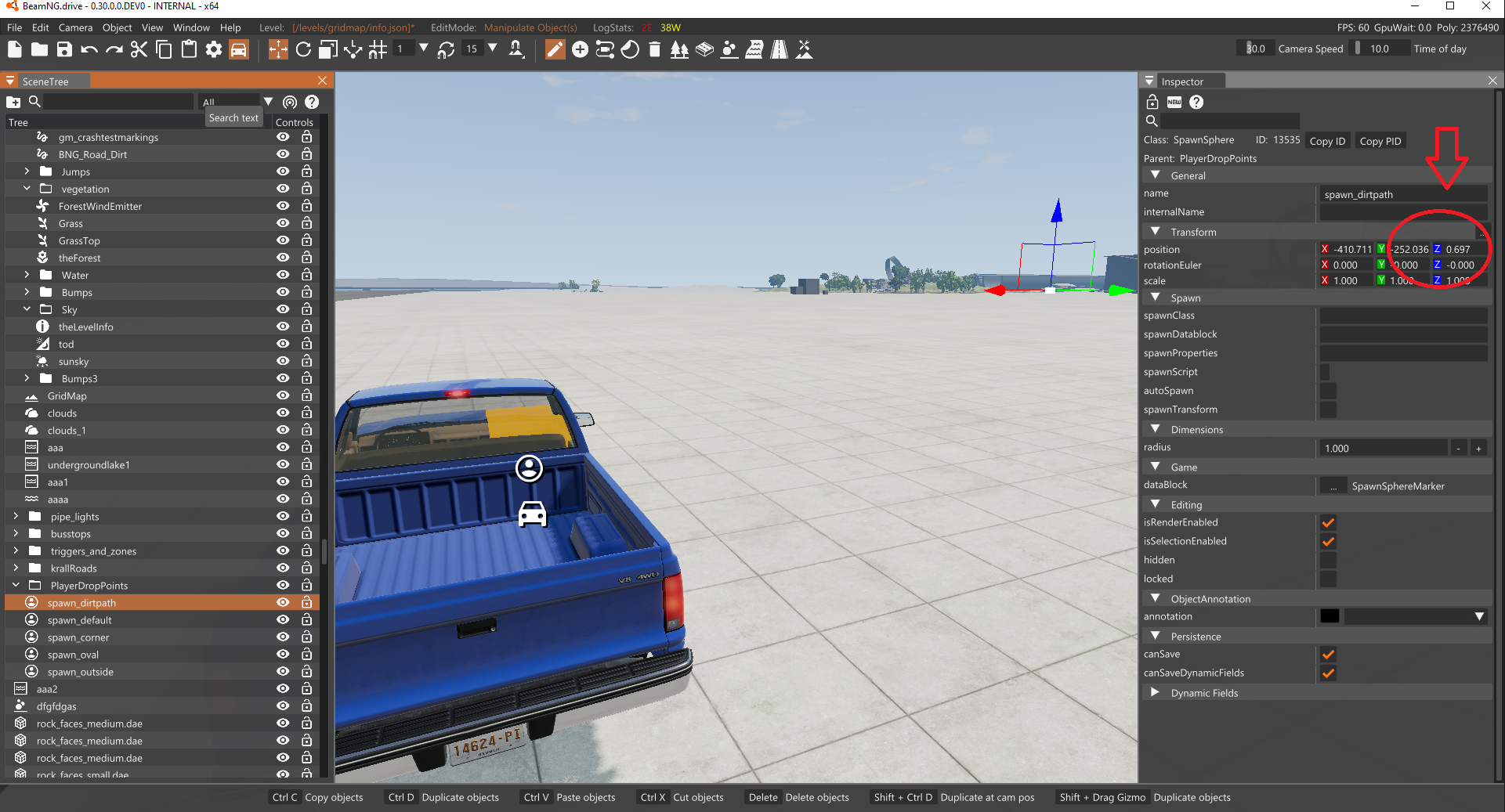Screen dimensions: 1505x812
Task: Click the trash delete objects icon
Action: pos(655,49)
